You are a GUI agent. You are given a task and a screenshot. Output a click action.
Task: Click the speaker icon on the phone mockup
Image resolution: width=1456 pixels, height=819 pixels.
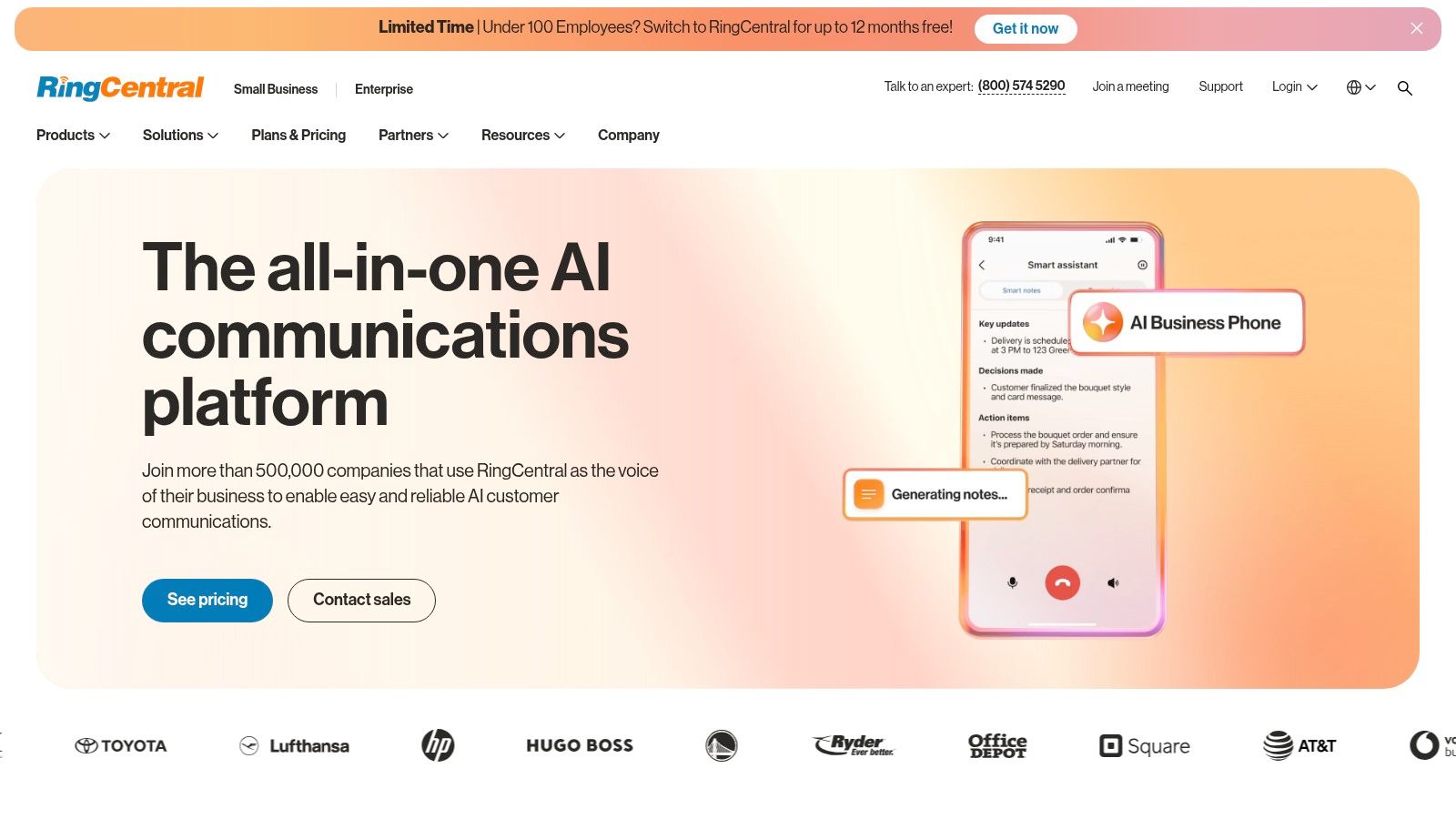[x=1113, y=582]
